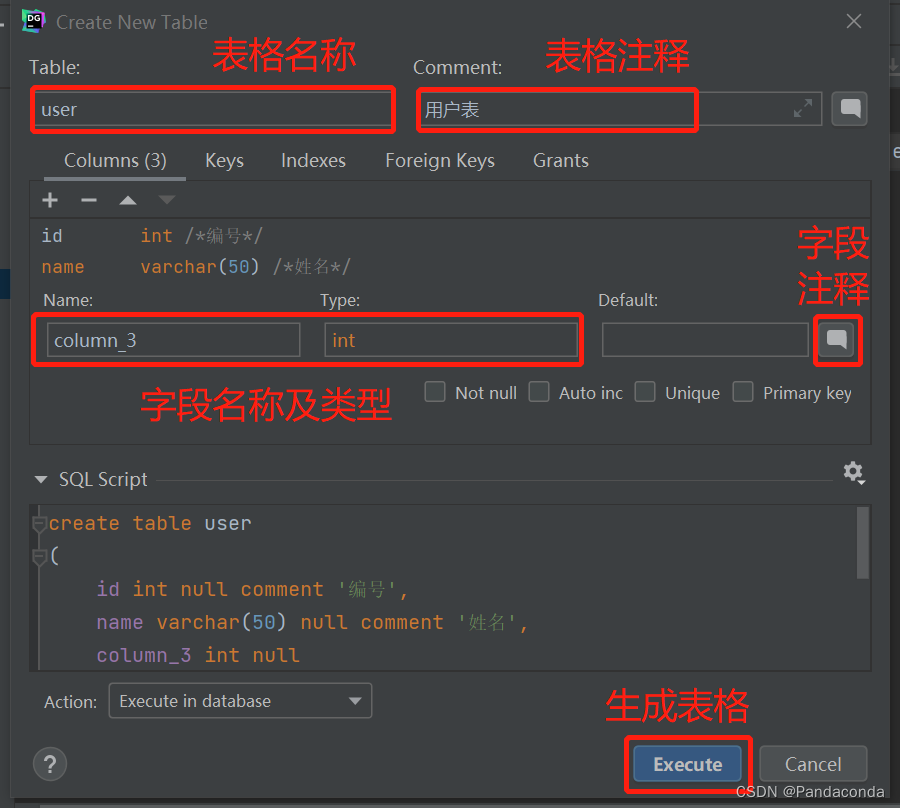The width and height of the screenshot is (900, 808).
Task: Click the help question mark icon
Action: click(50, 764)
